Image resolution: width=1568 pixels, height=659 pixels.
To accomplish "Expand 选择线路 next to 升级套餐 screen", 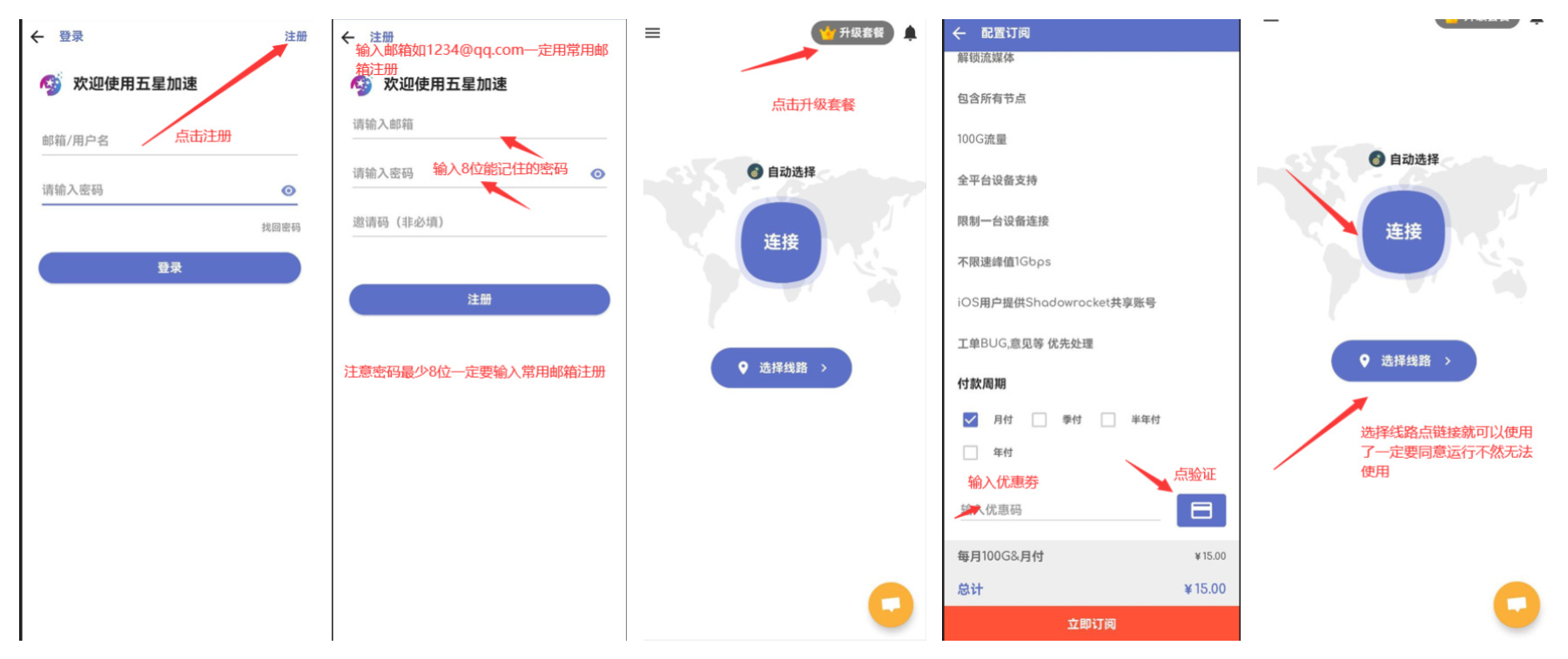I will click(x=781, y=367).
